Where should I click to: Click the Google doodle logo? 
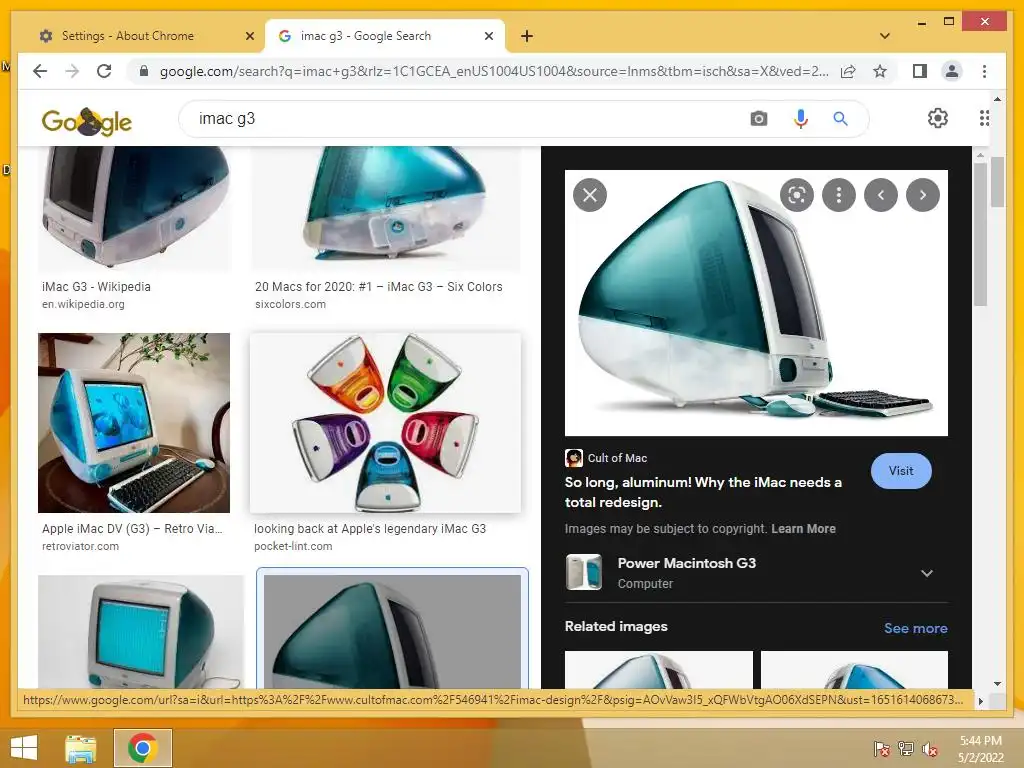[x=87, y=121]
